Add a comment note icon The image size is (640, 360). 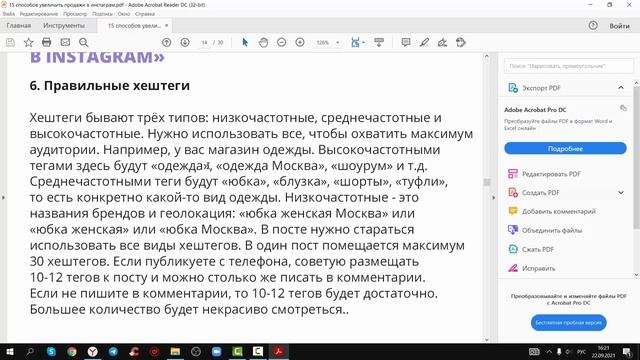406,42
